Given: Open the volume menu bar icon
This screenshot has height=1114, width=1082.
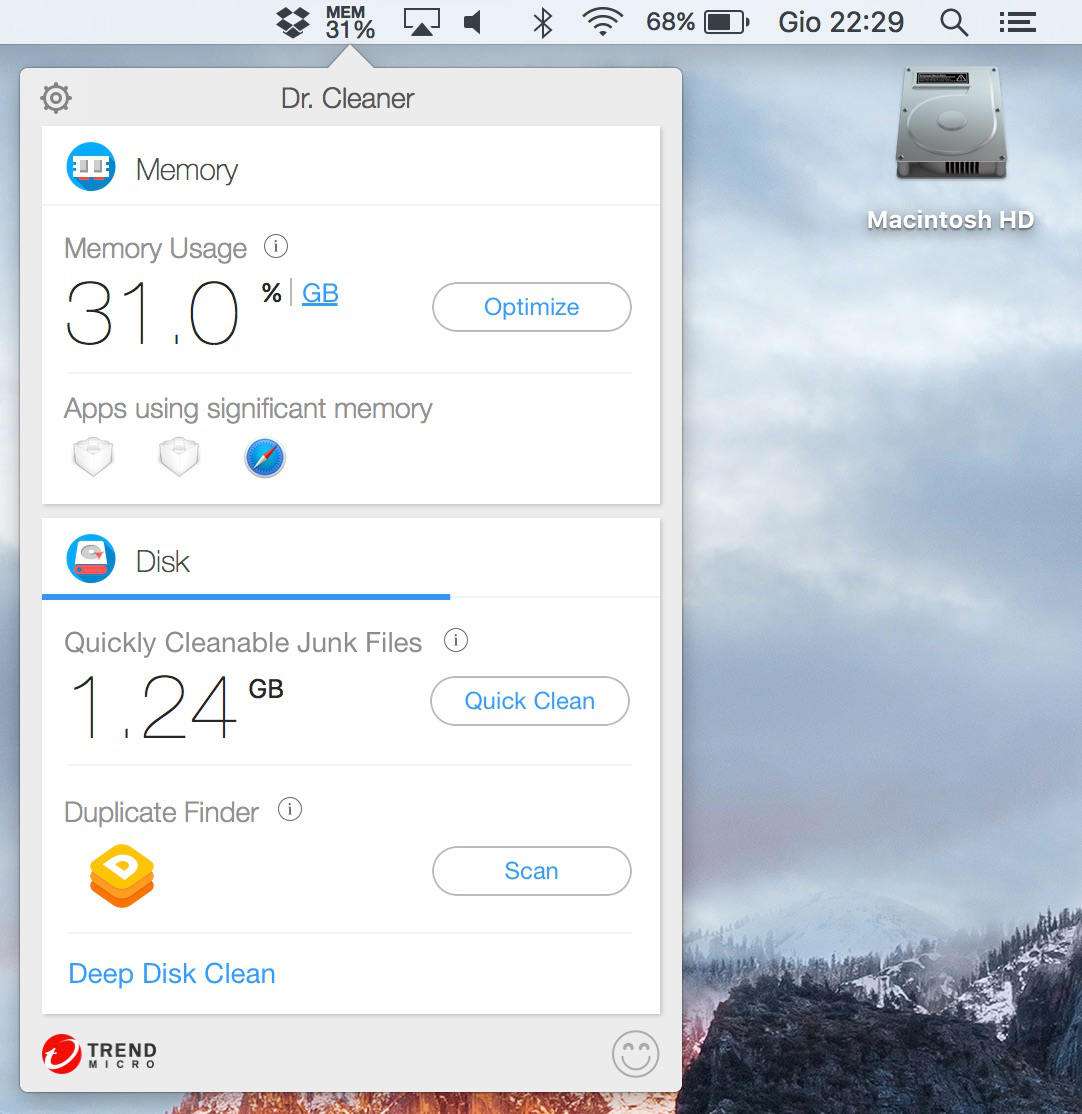Looking at the screenshot, I should (472, 22).
